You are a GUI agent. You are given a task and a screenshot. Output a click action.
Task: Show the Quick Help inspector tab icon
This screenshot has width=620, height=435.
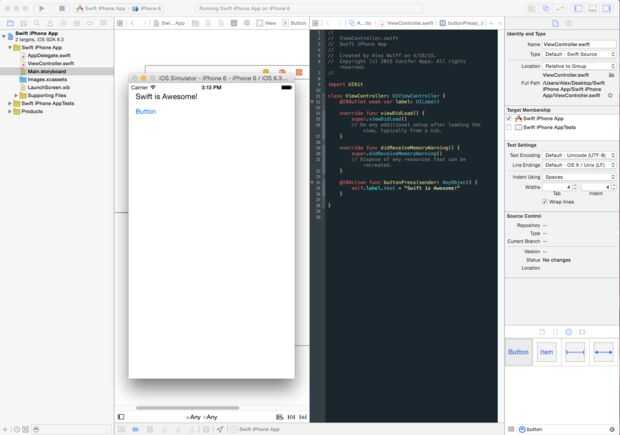pyautogui.click(x=569, y=23)
